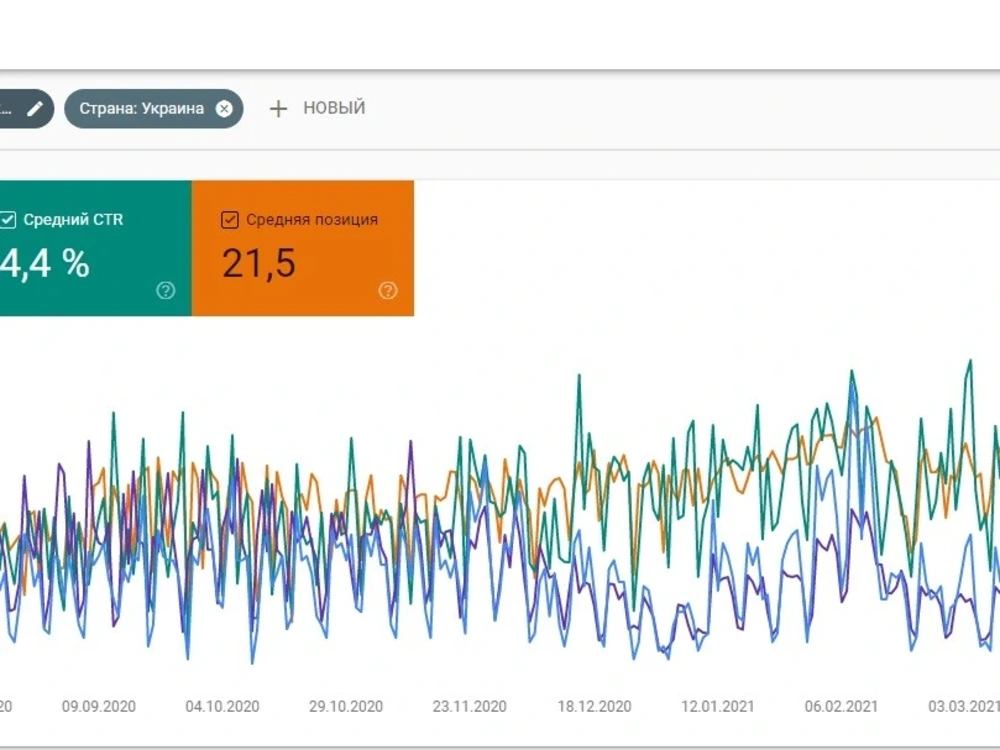The image size is (1000, 750).
Task: Open help for Средняя позиция card
Action: click(x=388, y=291)
